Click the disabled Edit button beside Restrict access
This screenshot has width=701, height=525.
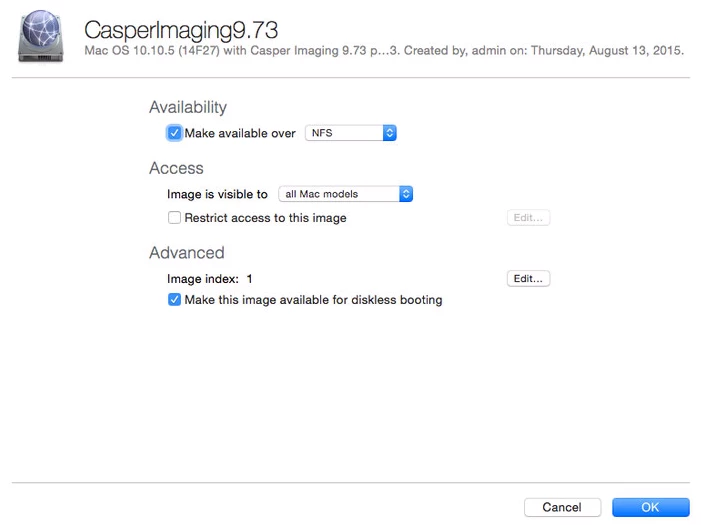pos(528,218)
